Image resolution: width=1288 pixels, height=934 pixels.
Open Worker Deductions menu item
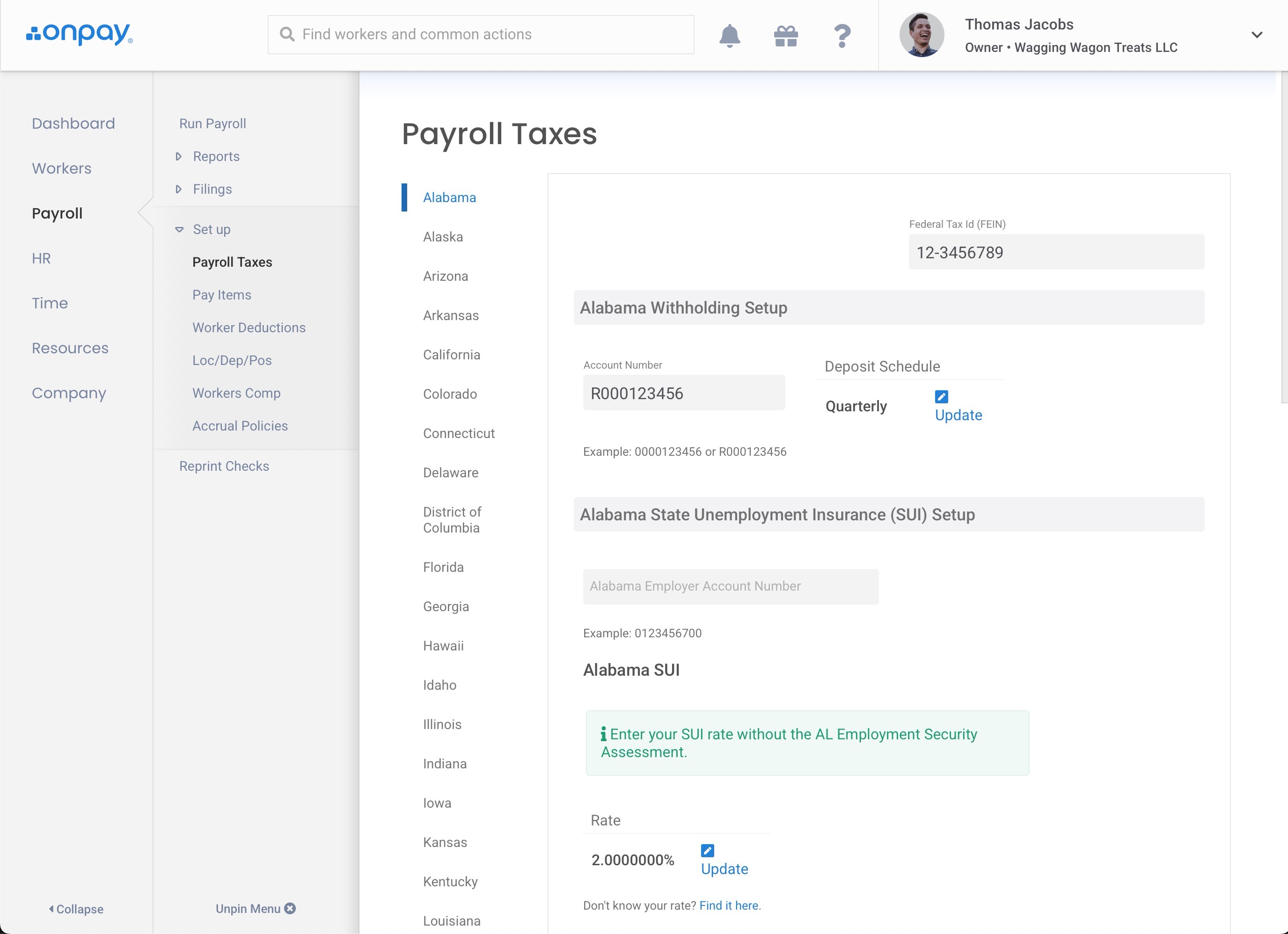[249, 328]
